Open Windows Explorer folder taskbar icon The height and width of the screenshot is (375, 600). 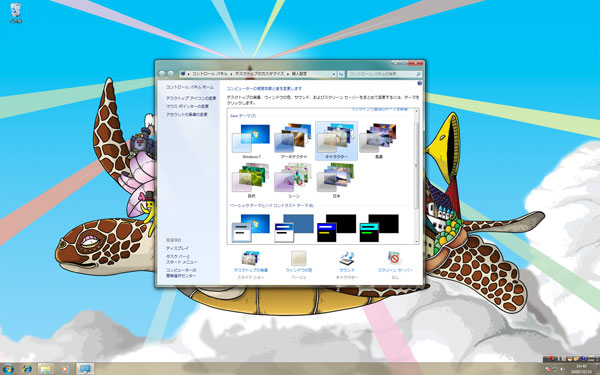pos(45,369)
